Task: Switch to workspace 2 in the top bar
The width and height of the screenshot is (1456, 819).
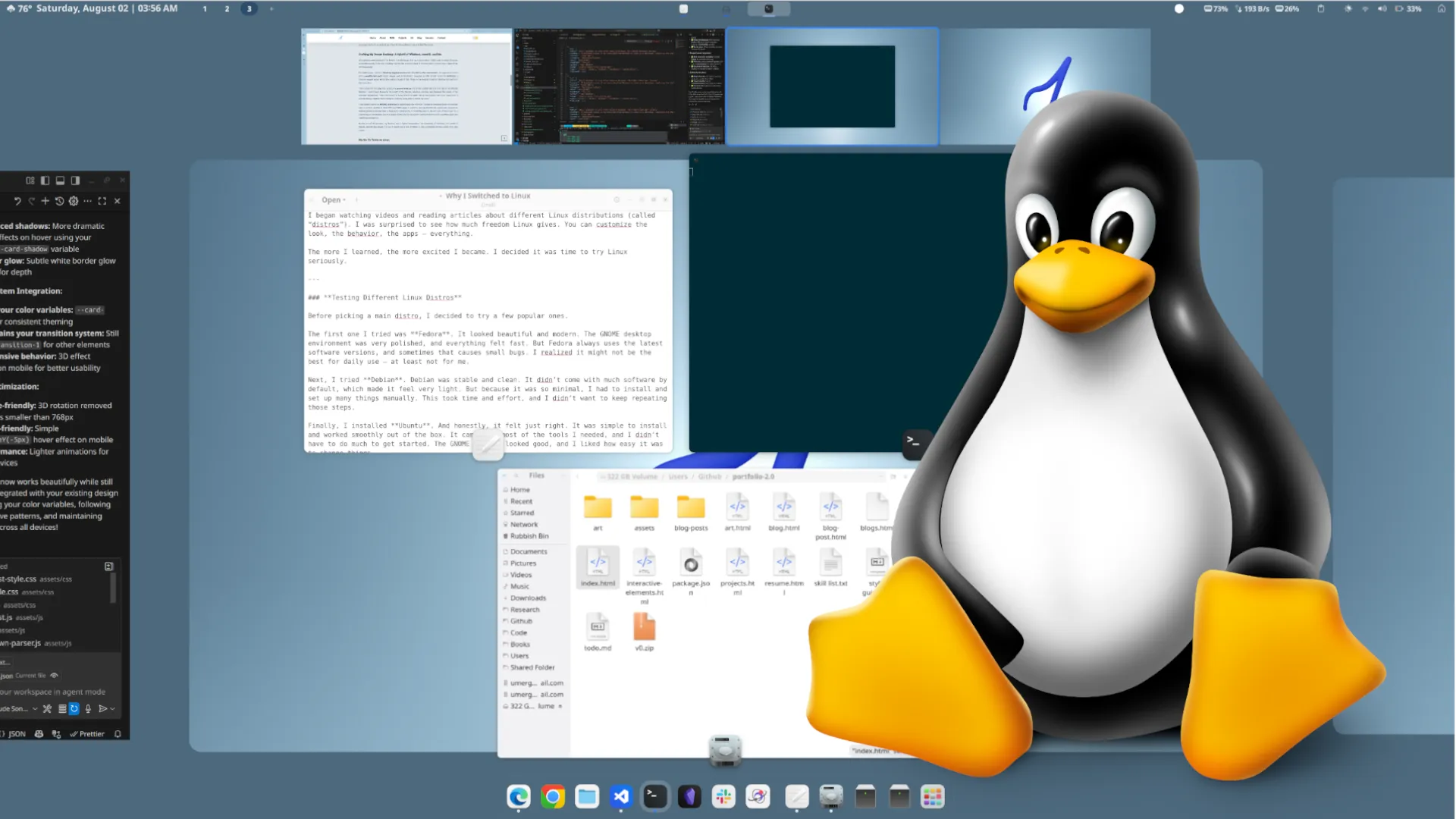Action: (x=226, y=8)
